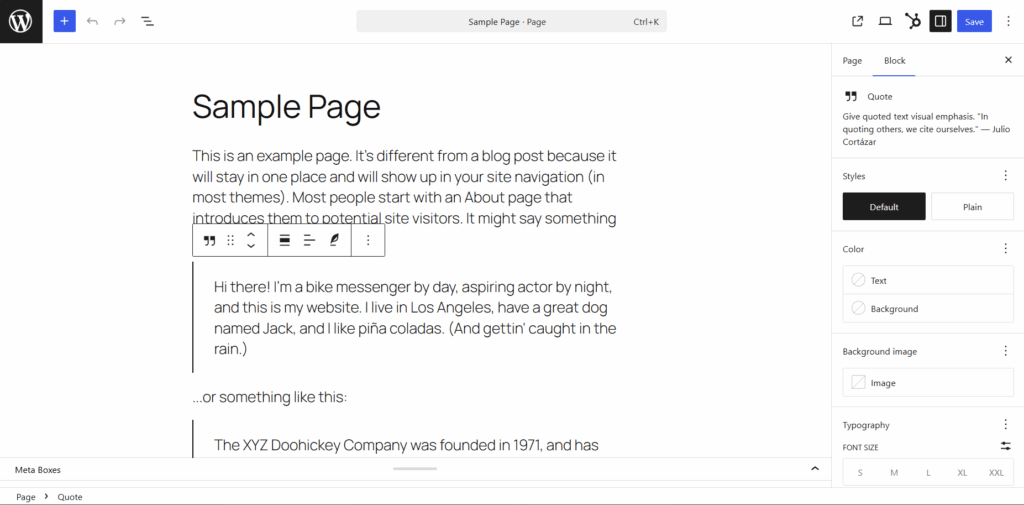Select the Default quote style
The height and width of the screenshot is (505, 1024).
[x=884, y=206]
